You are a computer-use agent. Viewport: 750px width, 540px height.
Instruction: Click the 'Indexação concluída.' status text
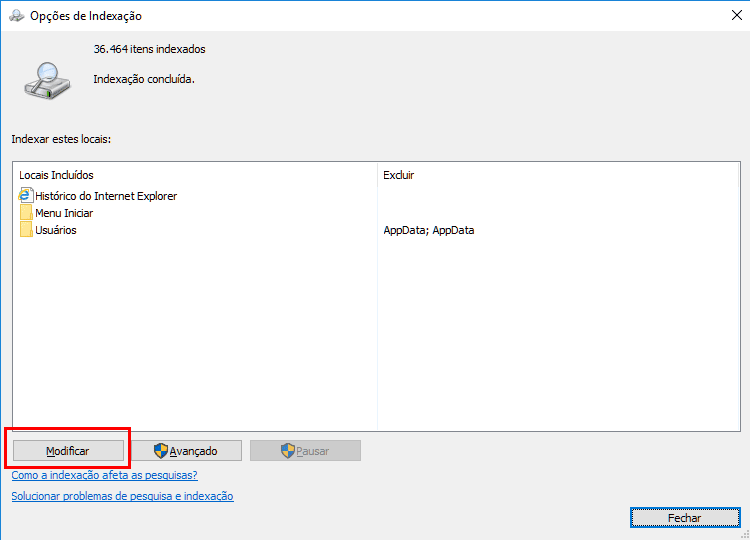tap(144, 79)
